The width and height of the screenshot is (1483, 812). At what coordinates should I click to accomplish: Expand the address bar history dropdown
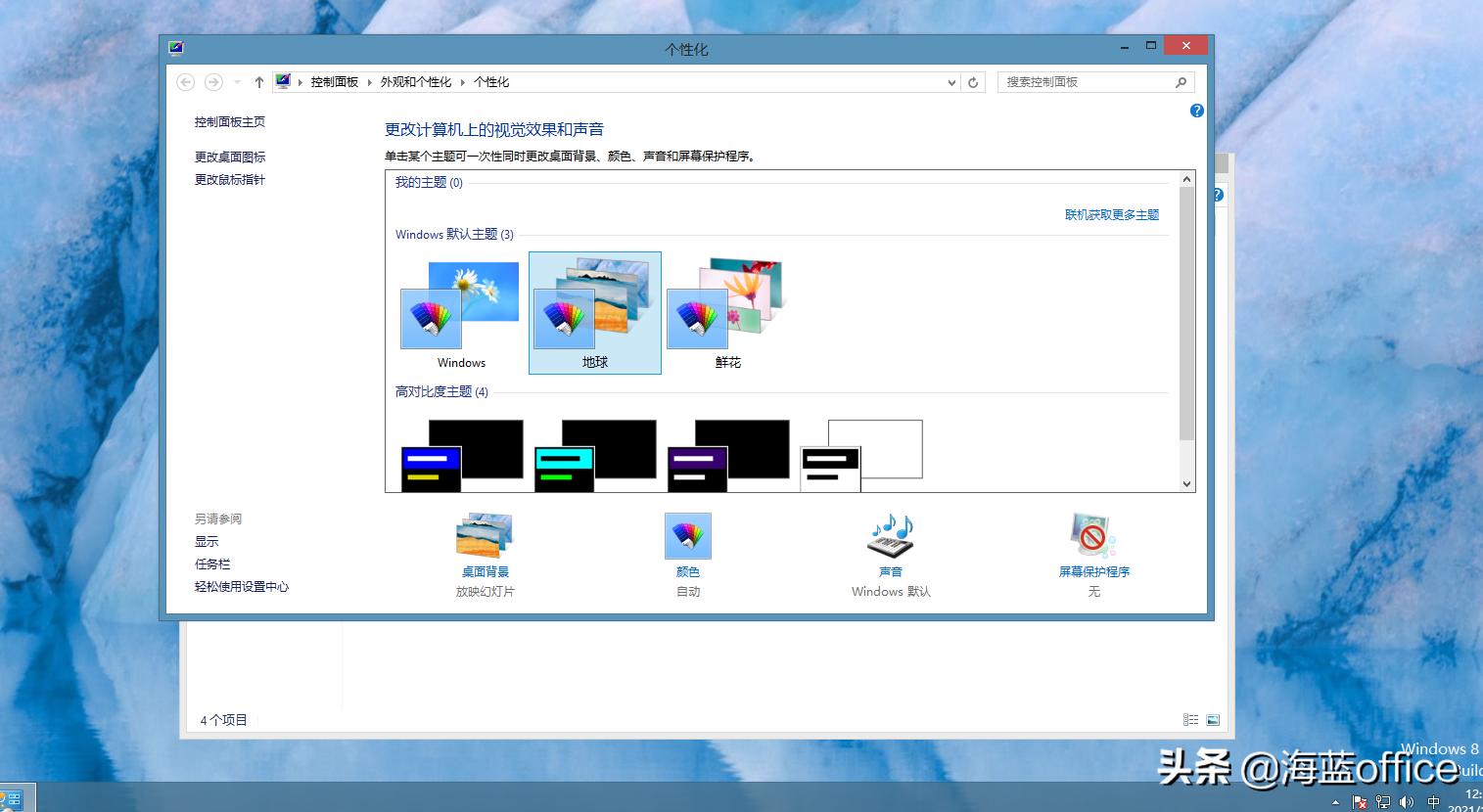click(951, 82)
